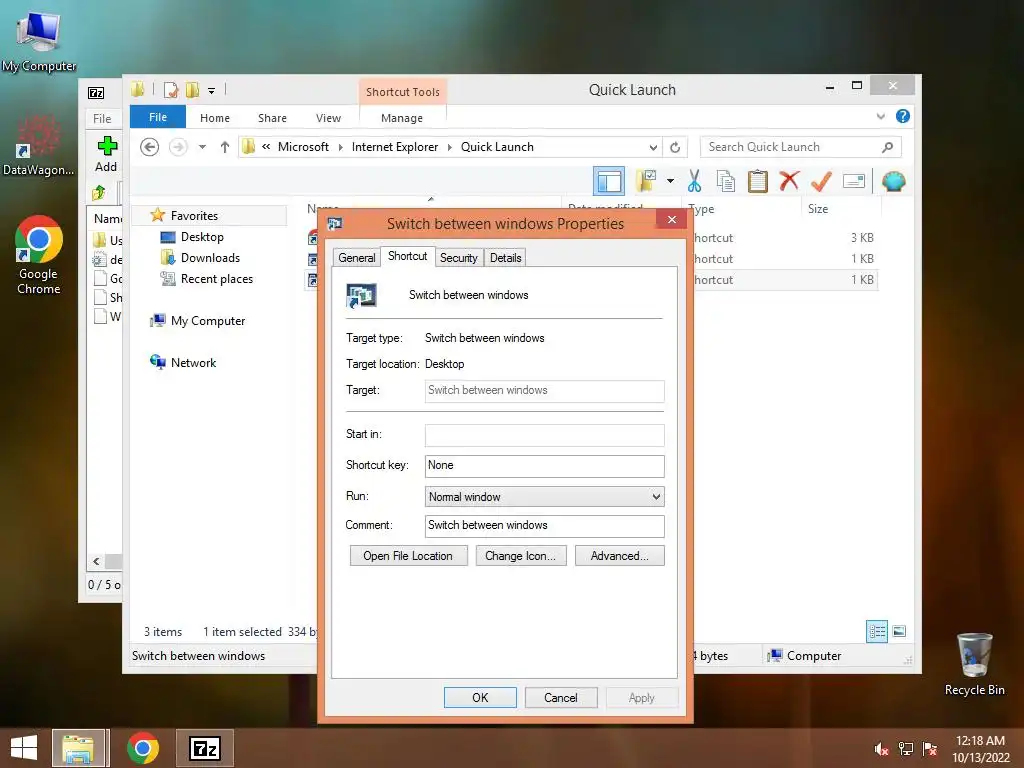Viewport: 1024px width, 768px height.
Task: Open the Share ribbon tab
Action: pos(272,118)
